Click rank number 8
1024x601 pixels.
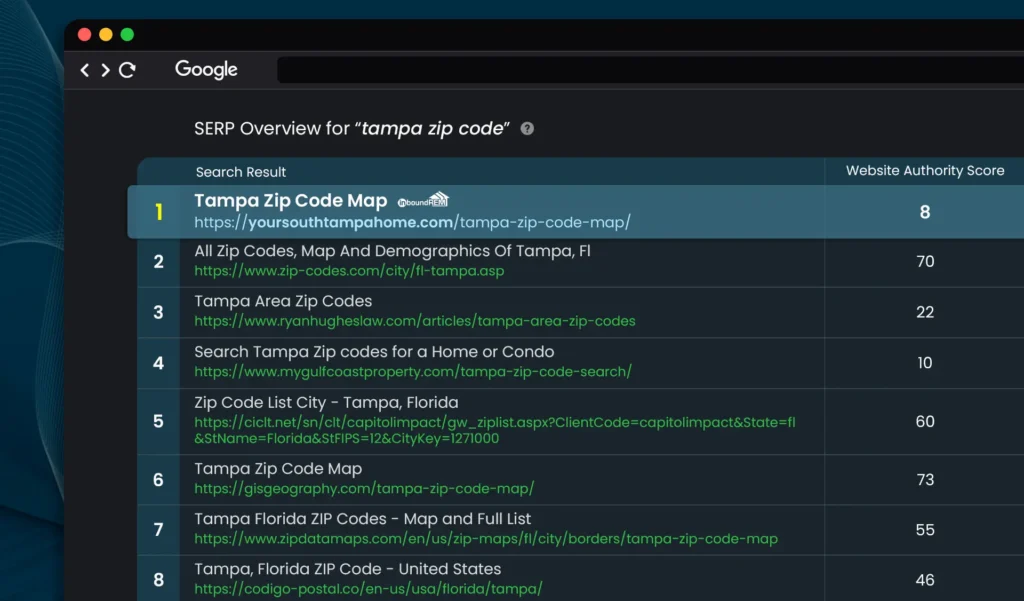point(159,580)
